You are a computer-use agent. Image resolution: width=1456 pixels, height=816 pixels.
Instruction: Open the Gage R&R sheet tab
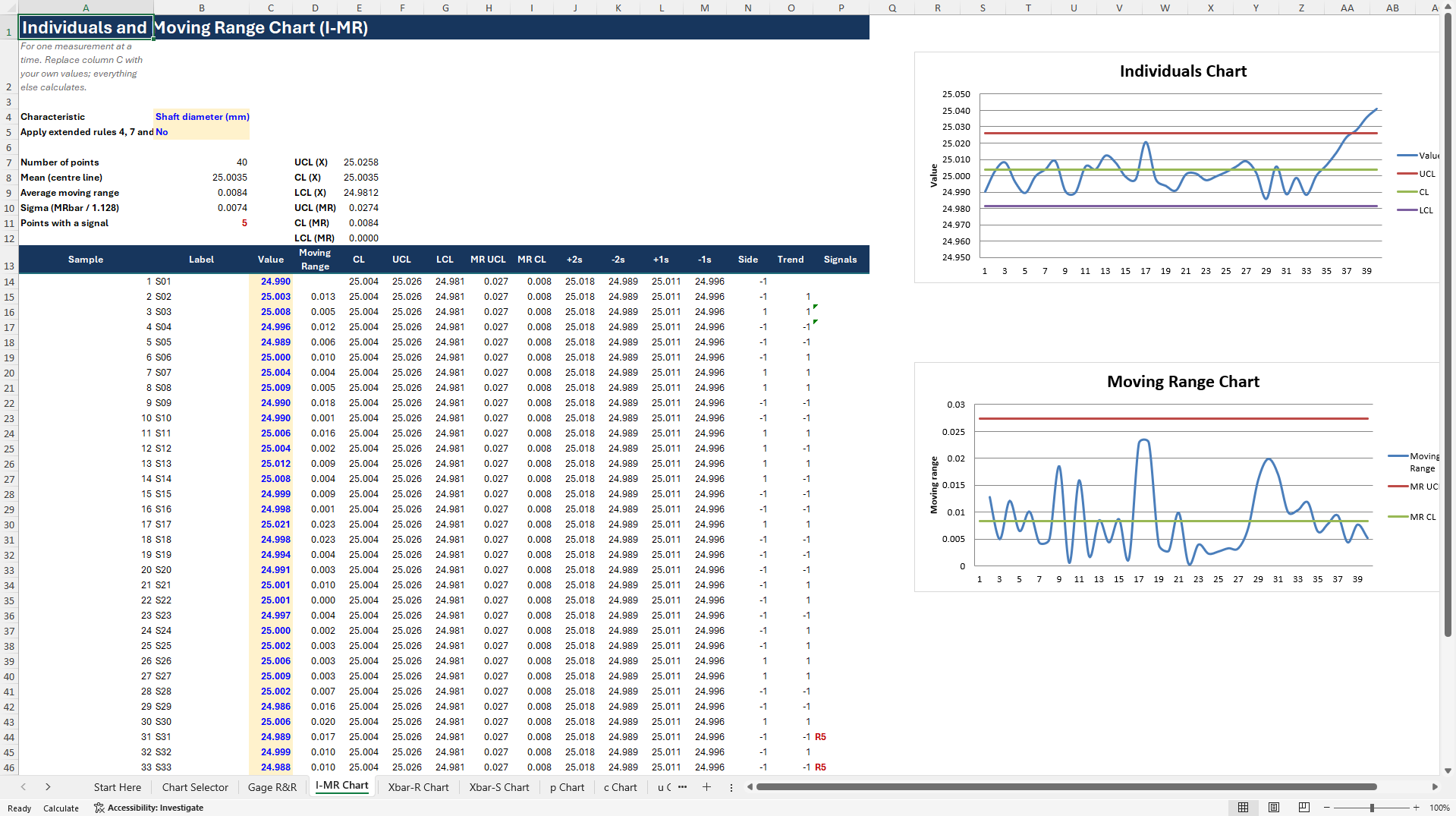pos(272,787)
